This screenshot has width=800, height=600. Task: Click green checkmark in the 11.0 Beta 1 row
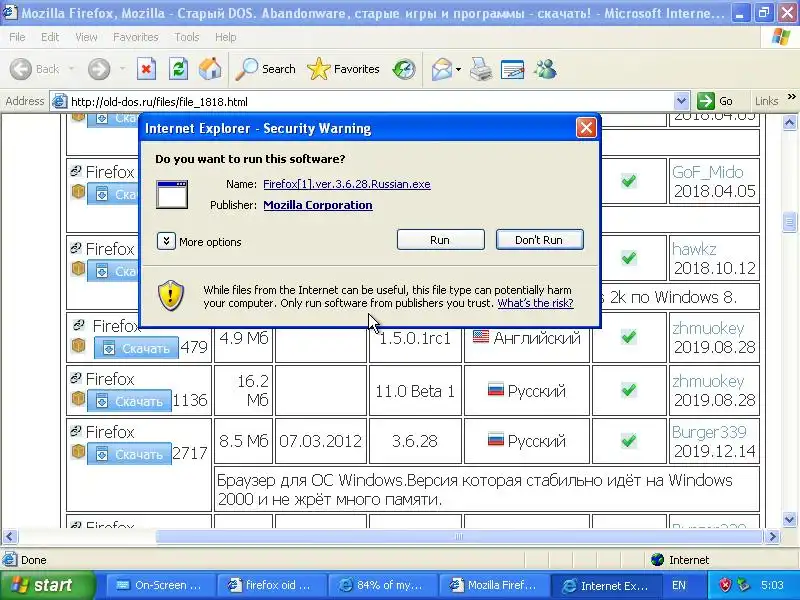(629, 390)
